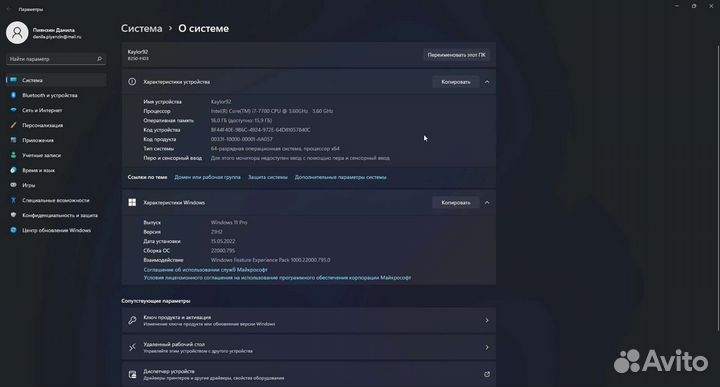Click the Система breadcrumb link
The height and width of the screenshot is (387, 720).
pos(141,28)
